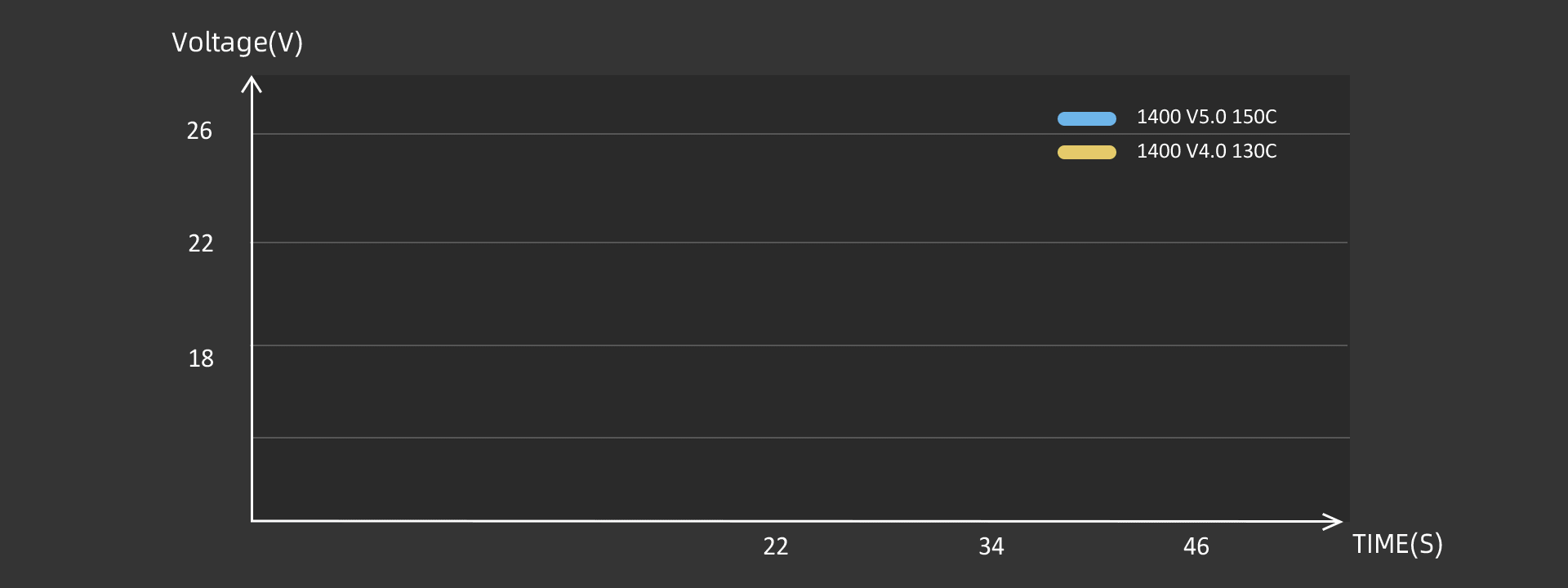Screen dimensions: 1568x588
Task: Click the upward arrowhead on the voltage axis
Action: coord(252,83)
